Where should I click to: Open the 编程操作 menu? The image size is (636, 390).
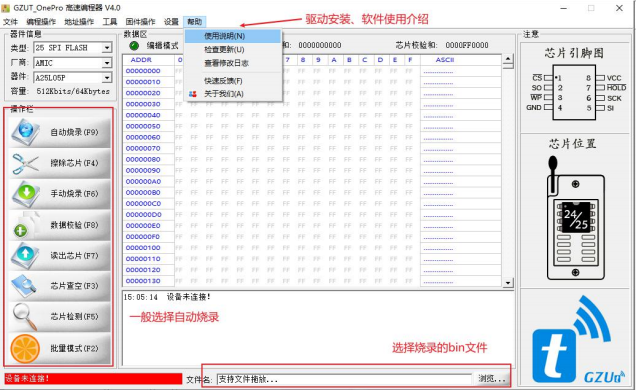click(41, 21)
